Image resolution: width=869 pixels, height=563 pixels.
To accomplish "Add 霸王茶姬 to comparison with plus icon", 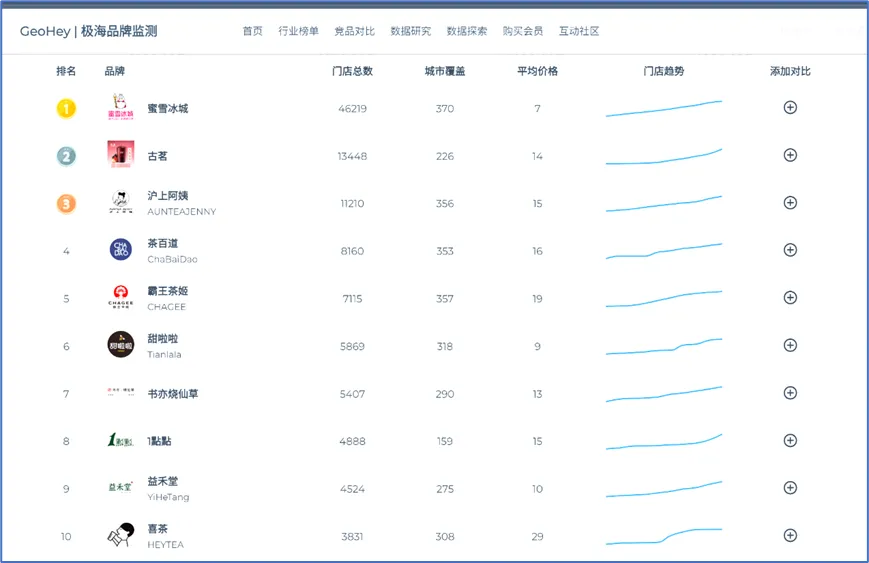I will click(x=790, y=298).
